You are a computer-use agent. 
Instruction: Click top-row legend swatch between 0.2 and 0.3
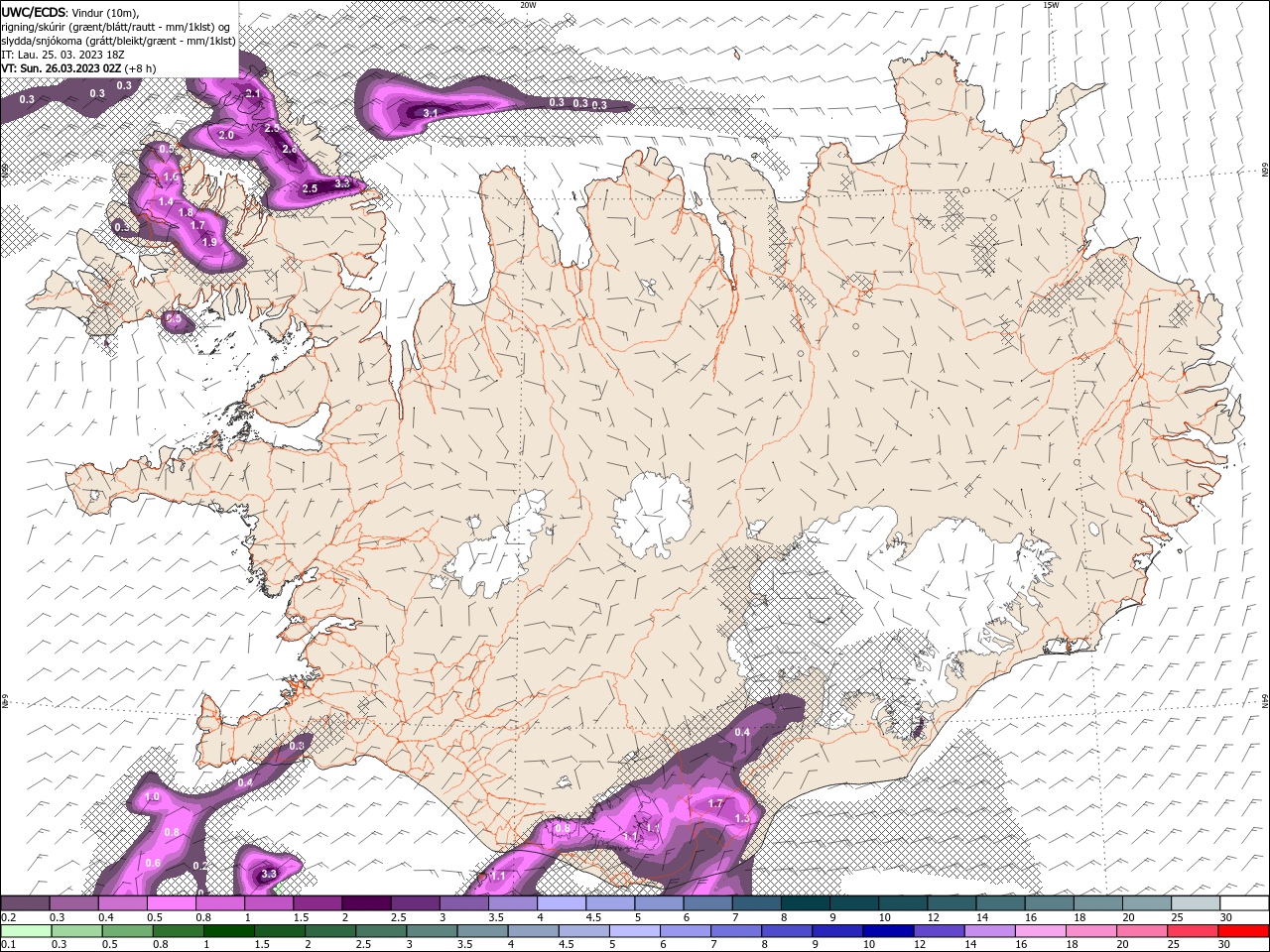coord(25,902)
